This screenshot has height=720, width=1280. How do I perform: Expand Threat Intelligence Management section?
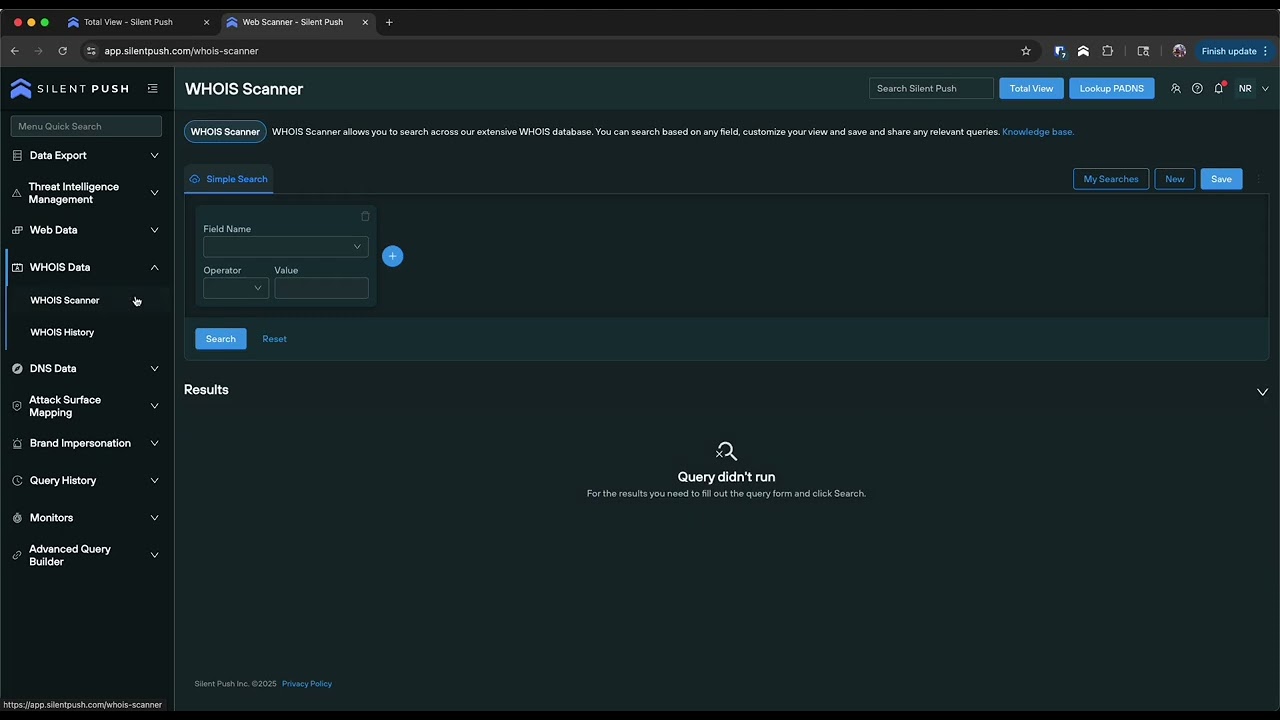[87, 193]
